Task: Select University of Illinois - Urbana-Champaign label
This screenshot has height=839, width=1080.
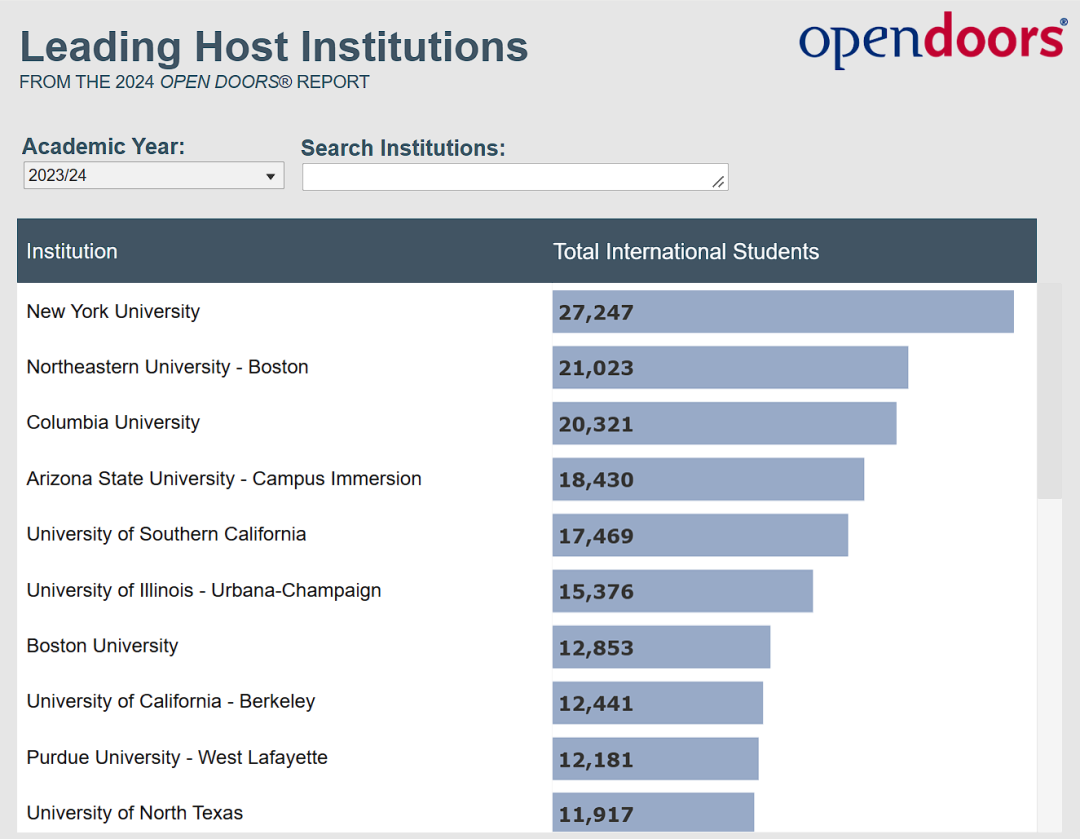Action: (x=204, y=590)
